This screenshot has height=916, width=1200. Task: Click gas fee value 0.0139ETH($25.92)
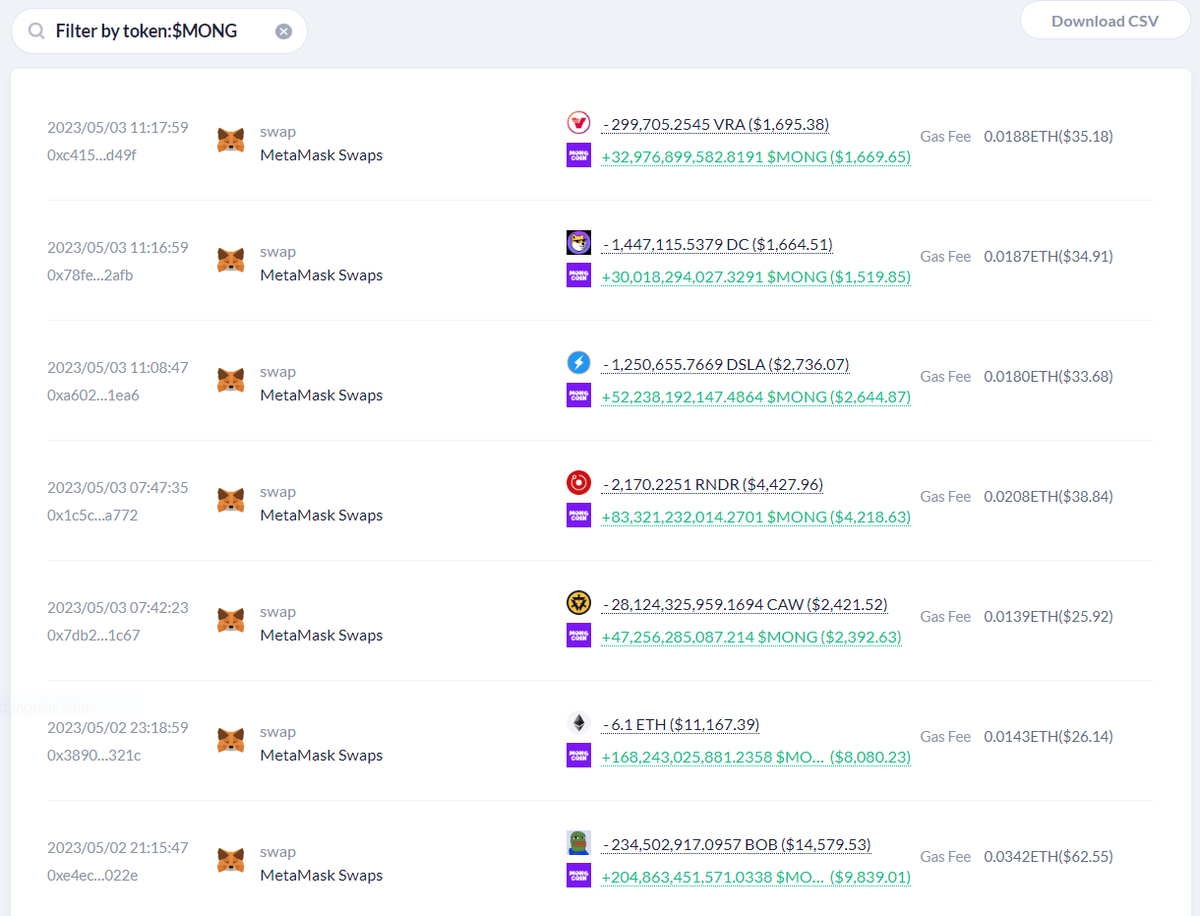coord(1048,616)
